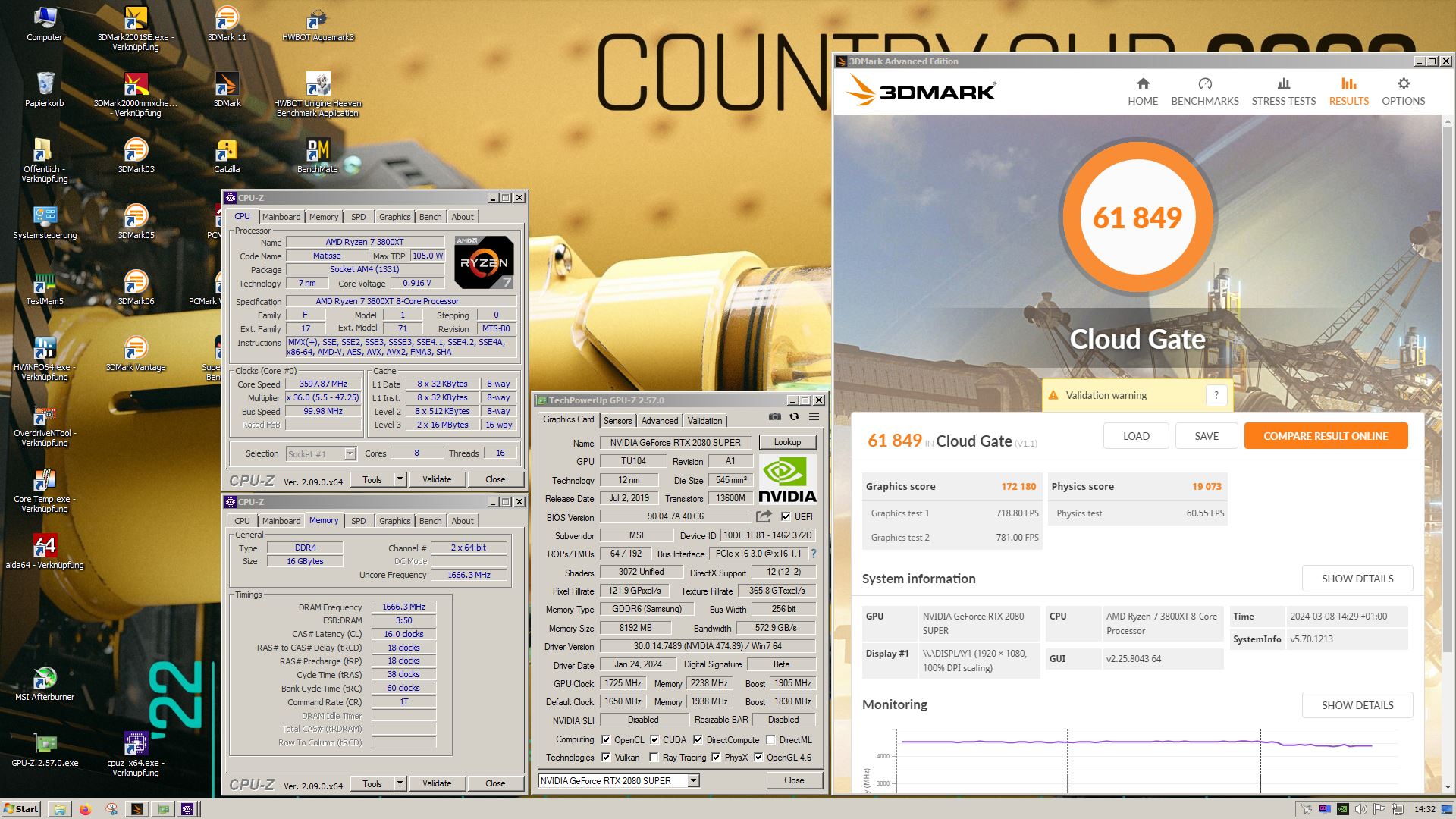Toggle the CUDA checkbox
The image size is (1456, 819).
pos(654,739)
